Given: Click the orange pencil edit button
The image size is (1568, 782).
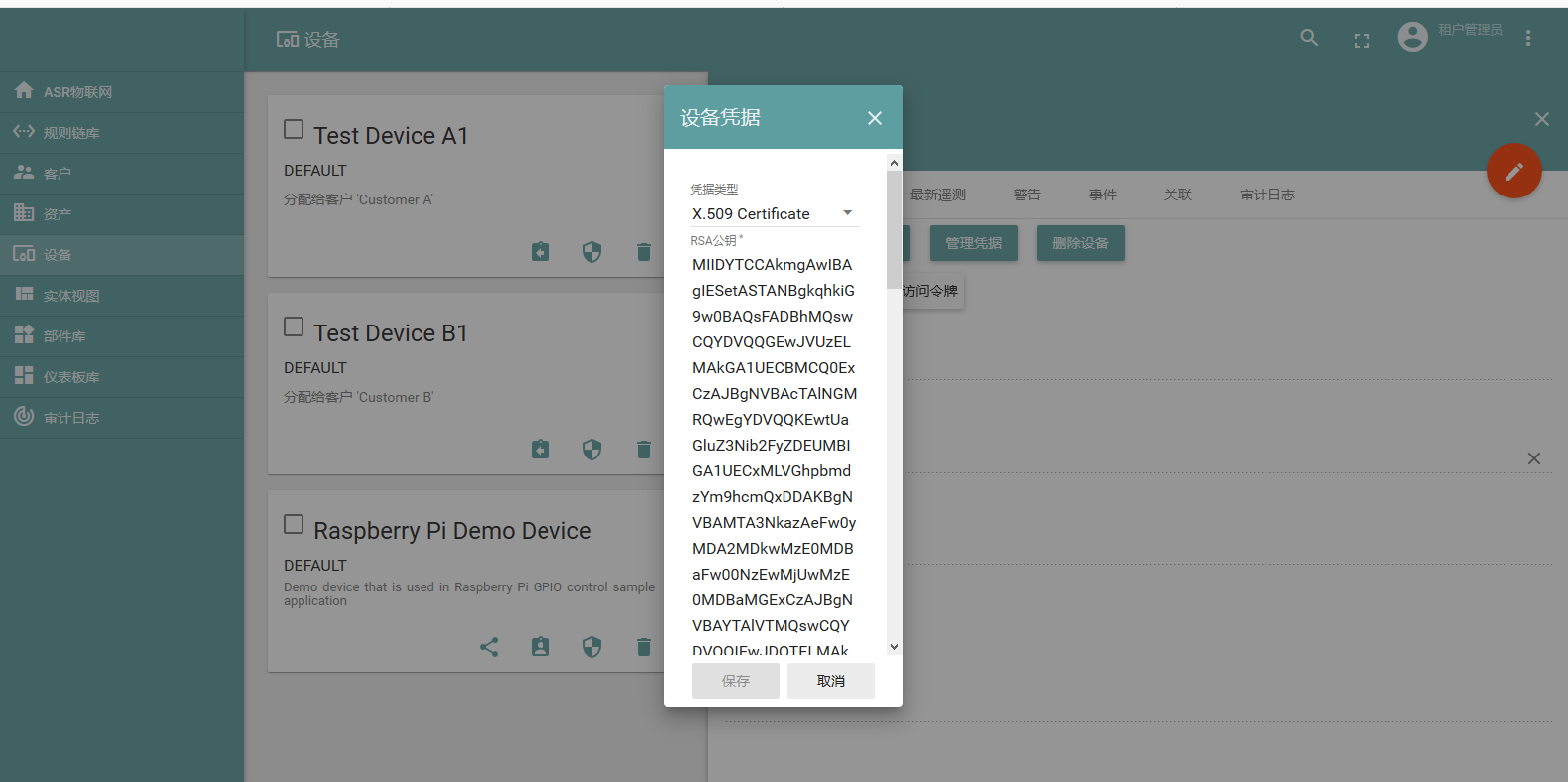Looking at the screenshot, I should click(x=1514, y=171).
